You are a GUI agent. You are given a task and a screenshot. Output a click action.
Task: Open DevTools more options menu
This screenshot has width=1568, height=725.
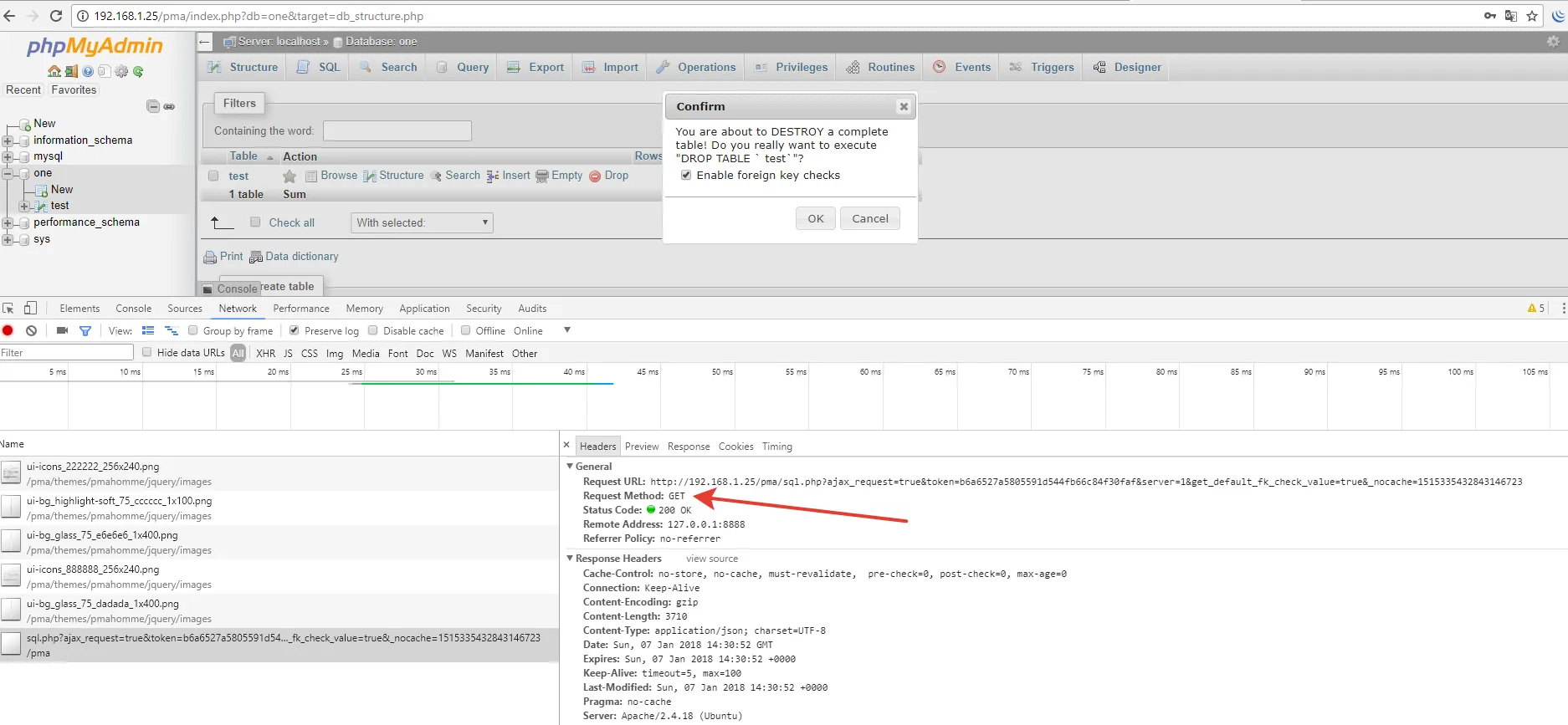(x=1562, y=308)
